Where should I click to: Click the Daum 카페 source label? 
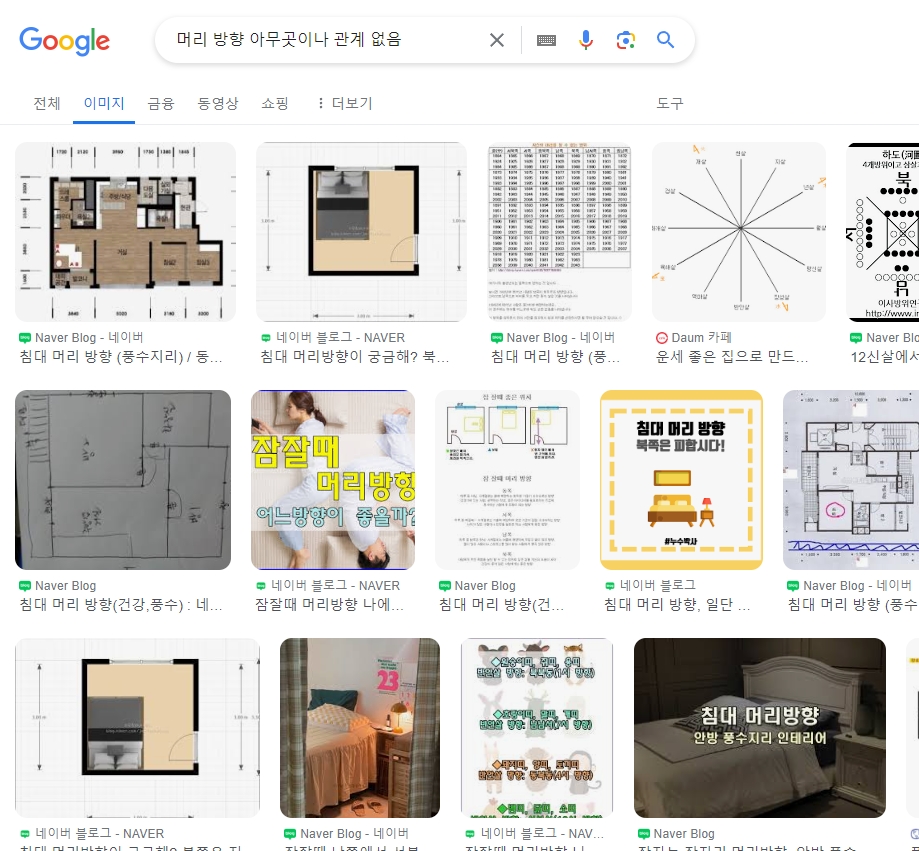pyautogui.click(x=702, y=338)
